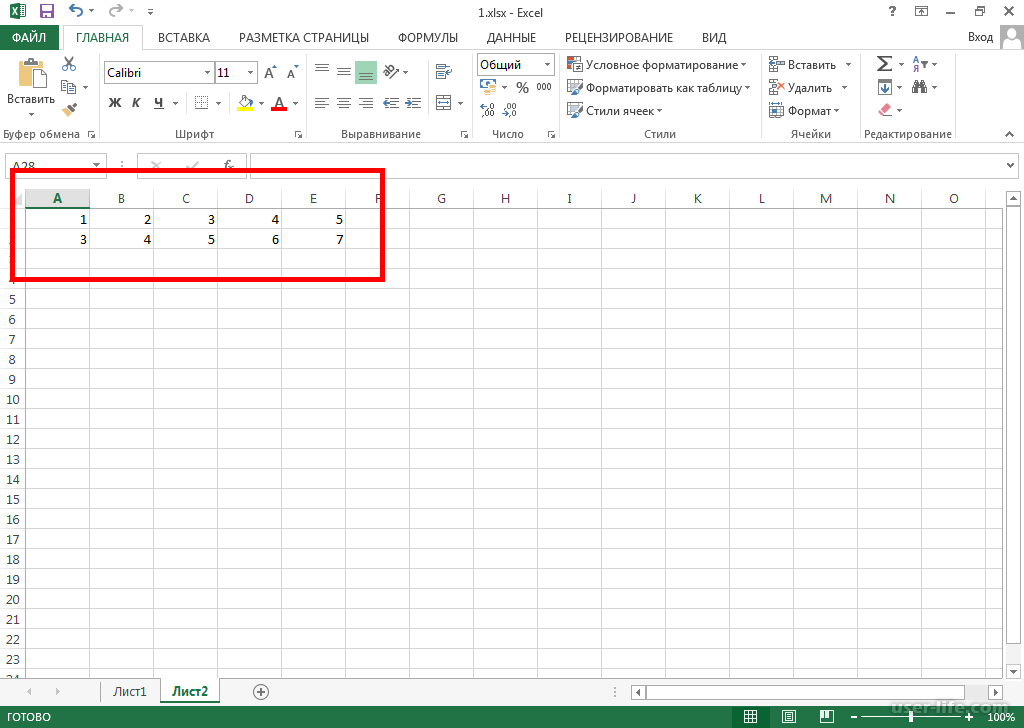The height and width of the screenshot is (728, 1024).
Task: Apply cell borders icon
Action: coord(202,103)
